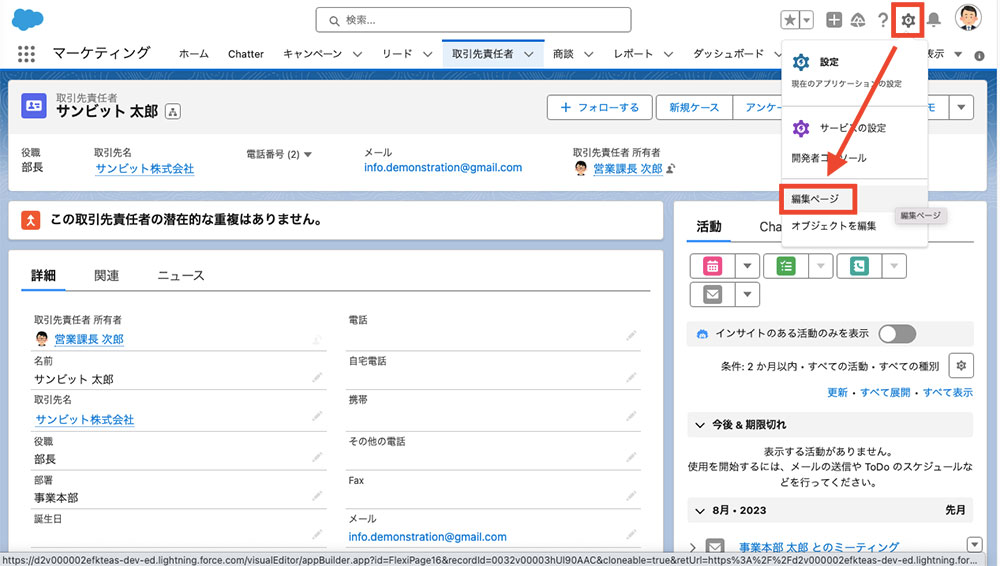Open the notifications bell
The image size is (1000, 566).
tap(934, 20)
